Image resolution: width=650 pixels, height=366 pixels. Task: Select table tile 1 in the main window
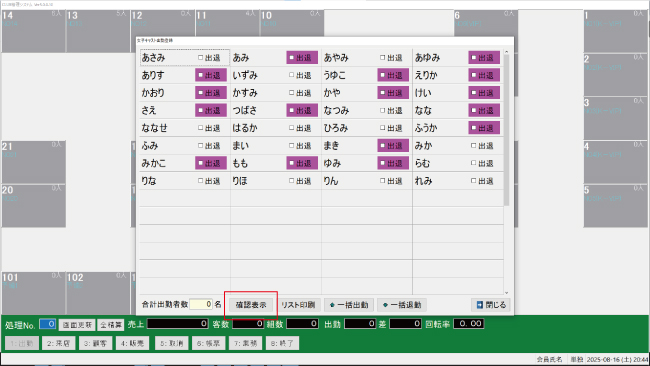click(615, 31)
